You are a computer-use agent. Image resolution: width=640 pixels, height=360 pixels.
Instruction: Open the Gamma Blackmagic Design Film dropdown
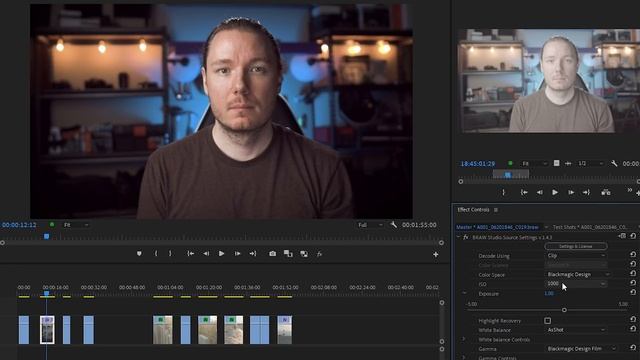pyautogui.click(x=581, y=349)
